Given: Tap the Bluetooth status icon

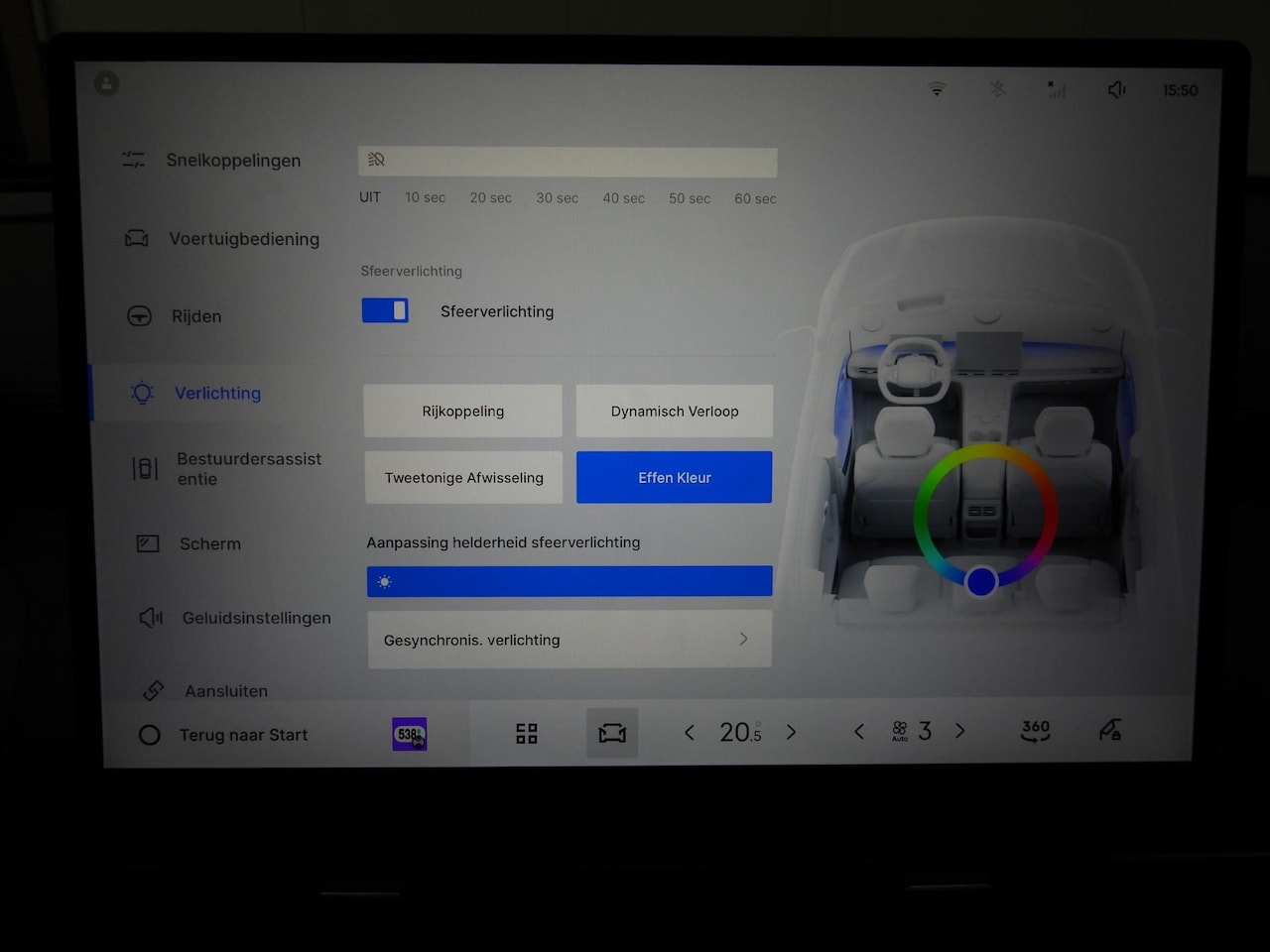Looking at the screenshot, I should (x=997, y=89).
